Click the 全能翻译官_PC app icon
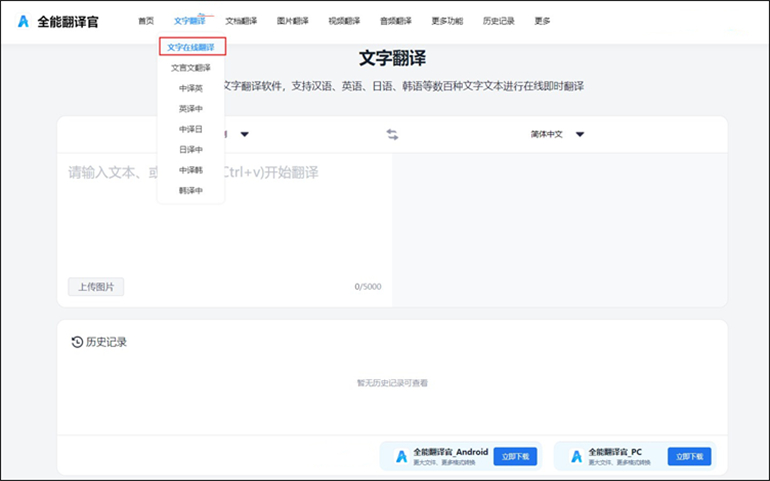The height and width of the screenshot is (481, 770). coord(576,456)
